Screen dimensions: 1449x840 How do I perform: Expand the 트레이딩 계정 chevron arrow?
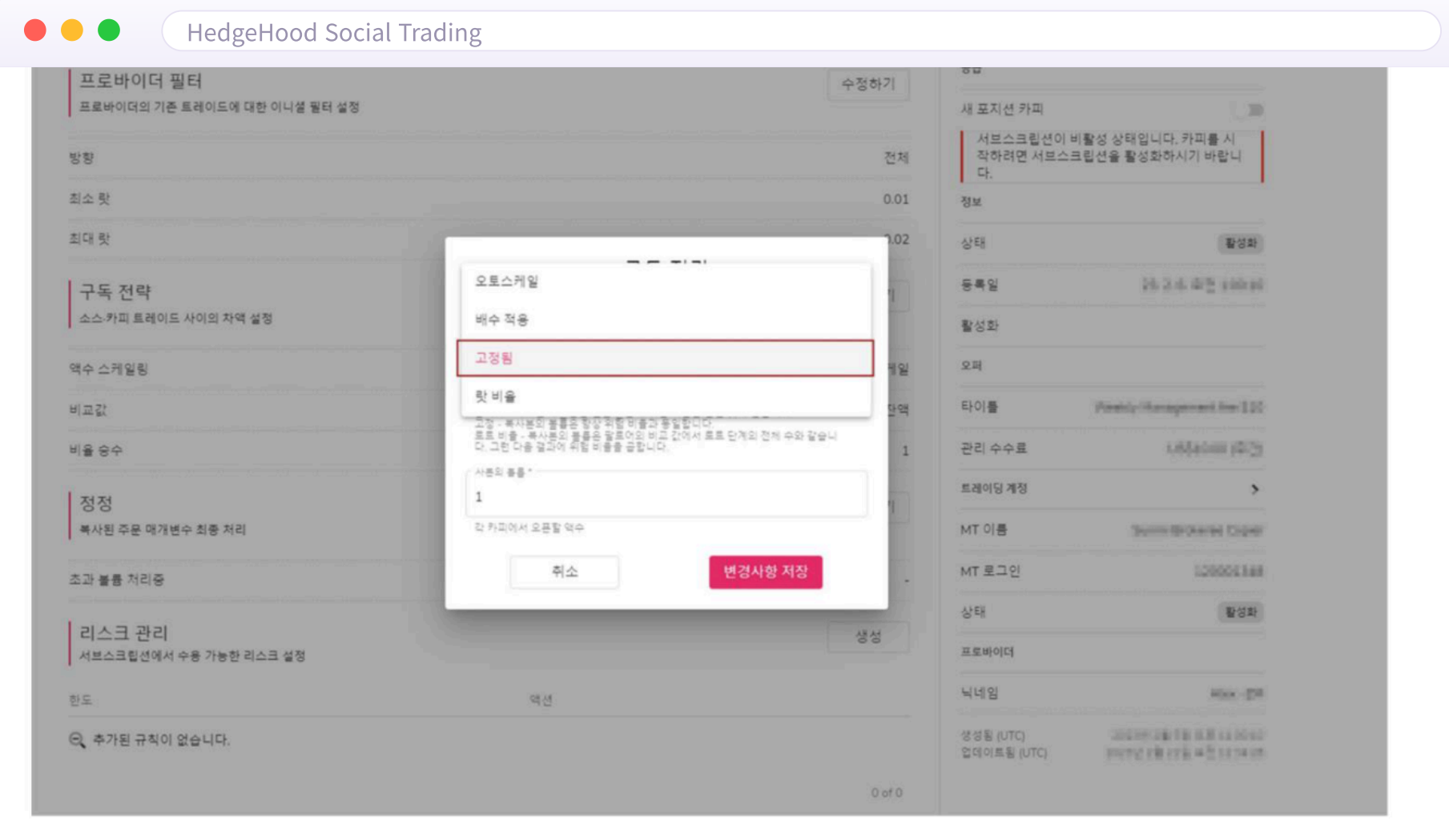(x=1254, y=489)
